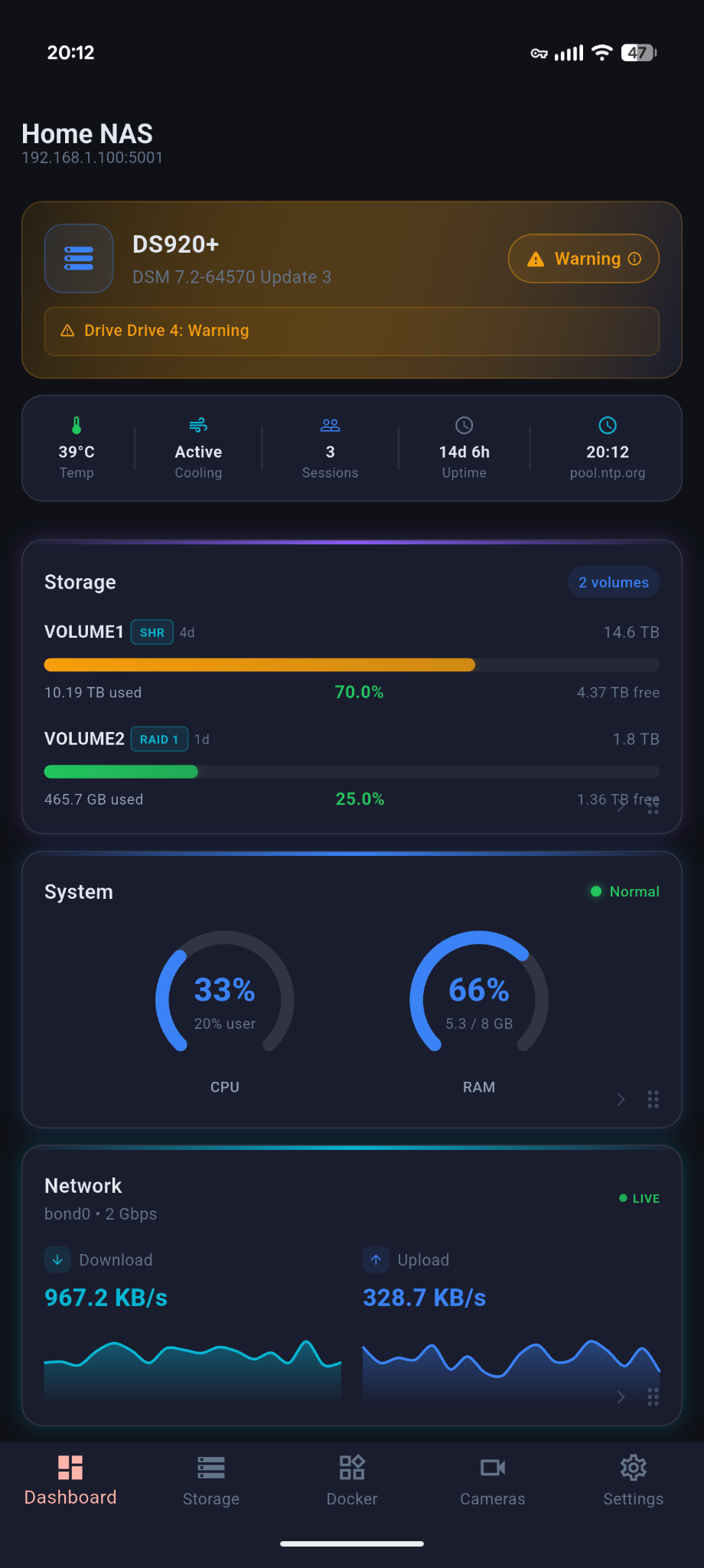Viewport: 704px width, 1568px height.
Task: Open the 2 volumes badge
Action: coord(613,582)
